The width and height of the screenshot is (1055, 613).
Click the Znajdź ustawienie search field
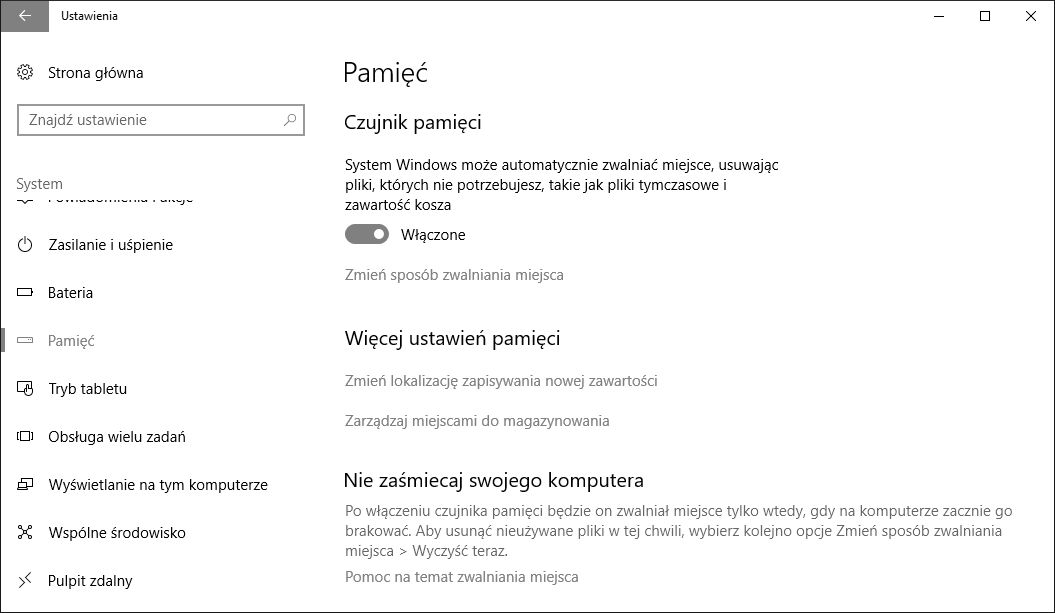pyautogui.click(x=150, y=120)
